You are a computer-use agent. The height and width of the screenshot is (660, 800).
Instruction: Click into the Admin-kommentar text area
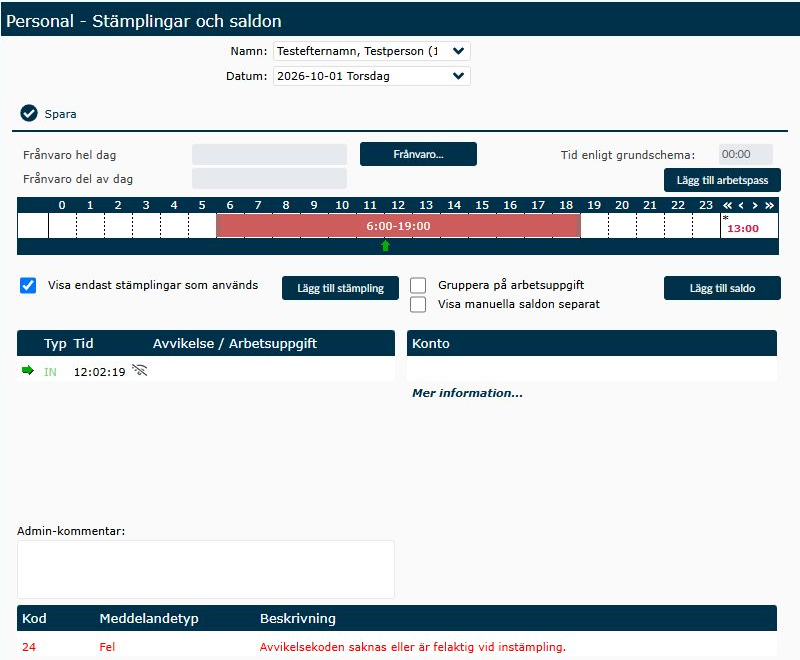[206, 569]
